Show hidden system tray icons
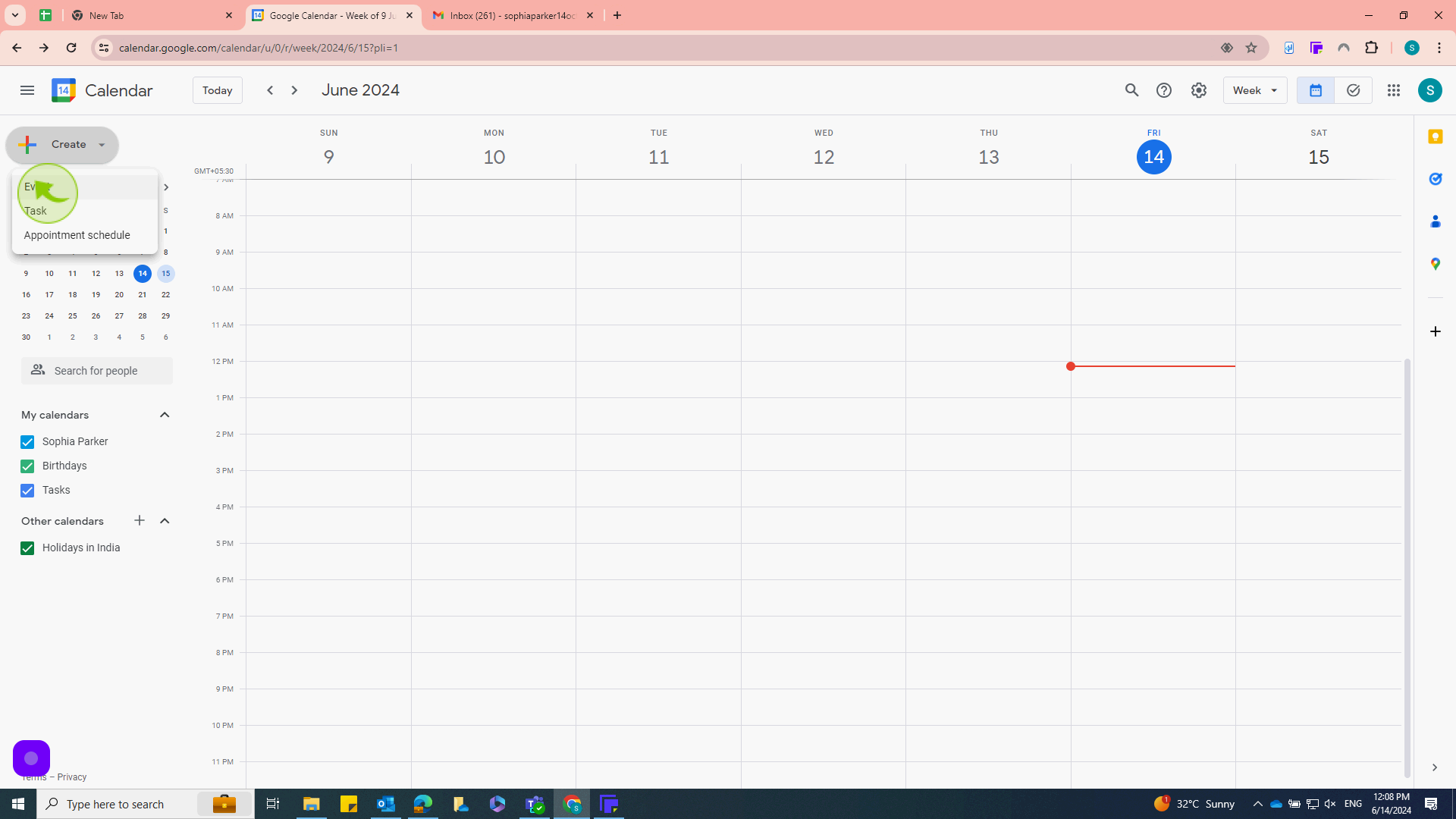1456x819 pixels. tap(1257, 804)
